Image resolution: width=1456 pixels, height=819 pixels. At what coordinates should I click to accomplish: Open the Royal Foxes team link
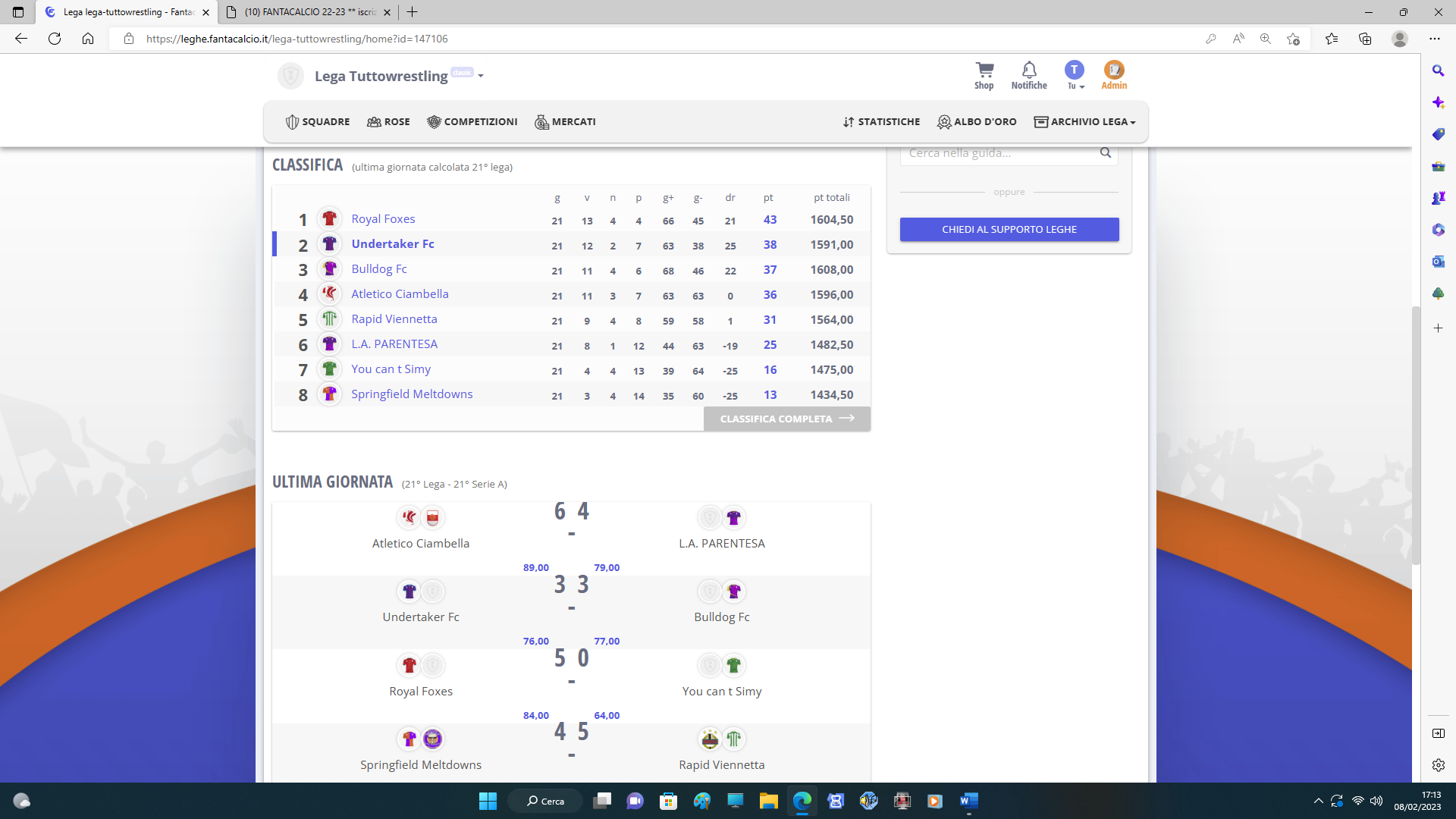tap(383, 219)
